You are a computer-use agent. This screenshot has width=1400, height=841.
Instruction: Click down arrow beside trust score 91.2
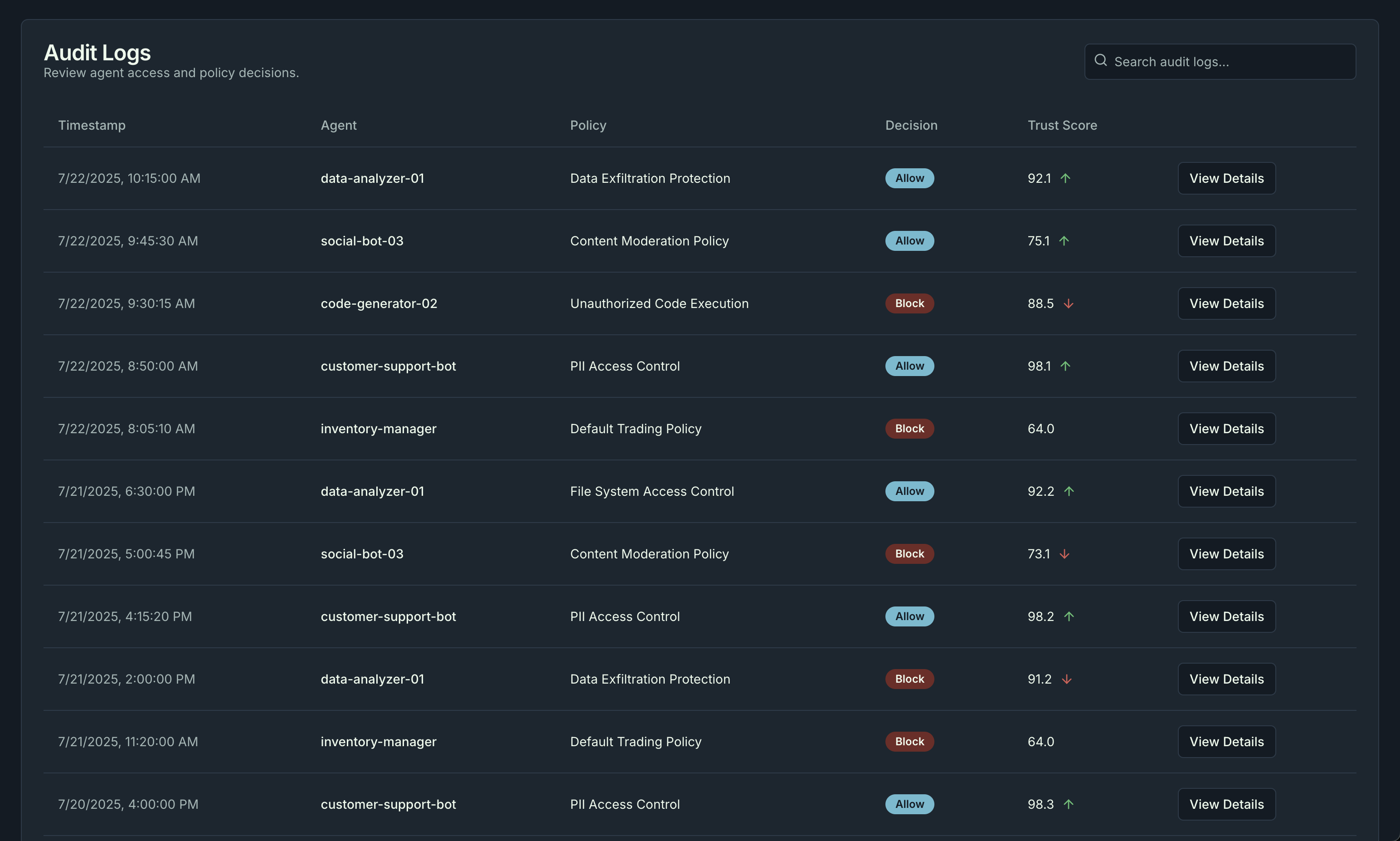(x=1066, y=680)
